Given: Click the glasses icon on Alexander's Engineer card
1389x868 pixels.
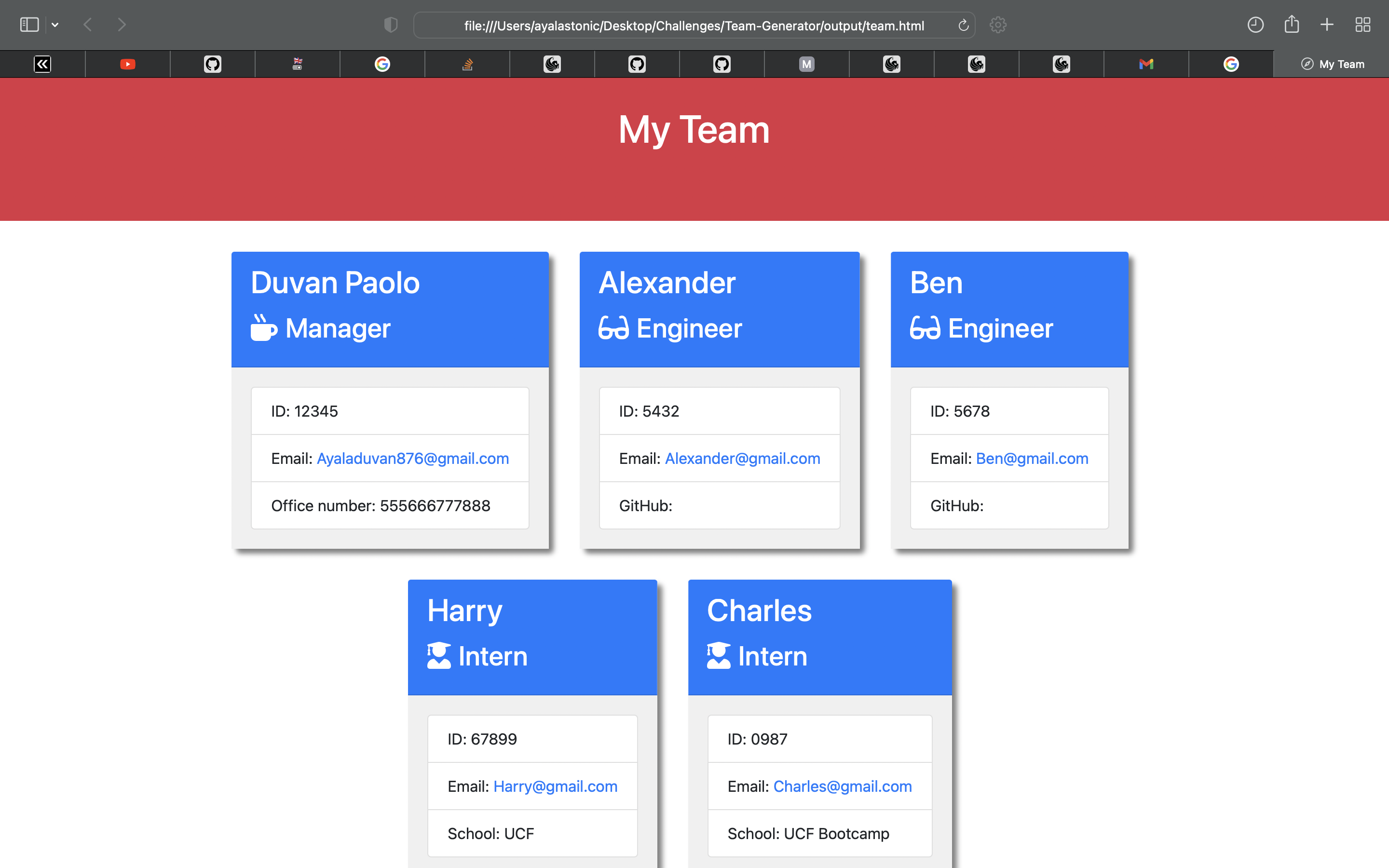Looking at the screenshot, I should [x=614, y=328].
